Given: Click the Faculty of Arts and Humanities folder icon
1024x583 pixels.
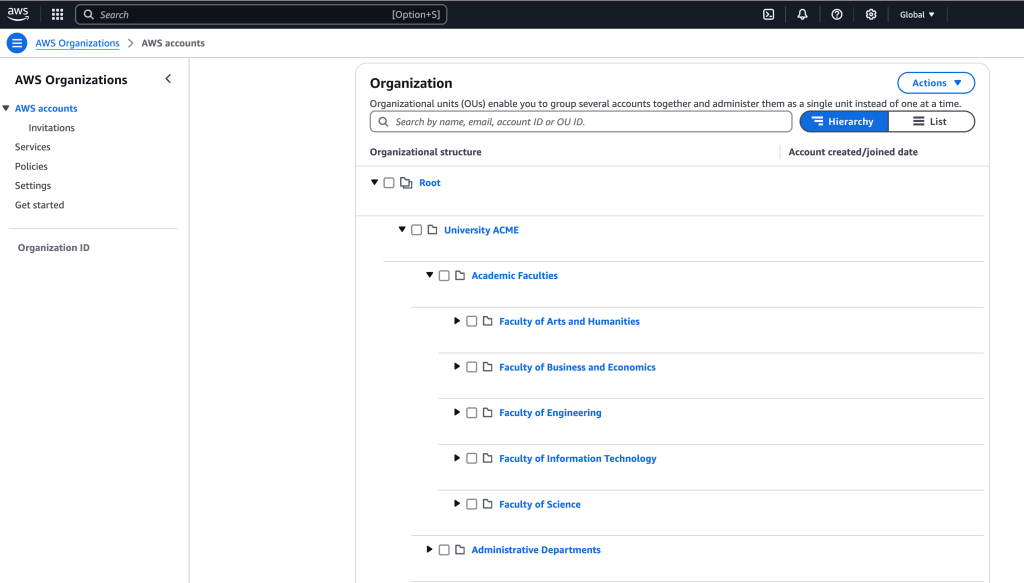Looking at the screenshot, I should 487,321.
